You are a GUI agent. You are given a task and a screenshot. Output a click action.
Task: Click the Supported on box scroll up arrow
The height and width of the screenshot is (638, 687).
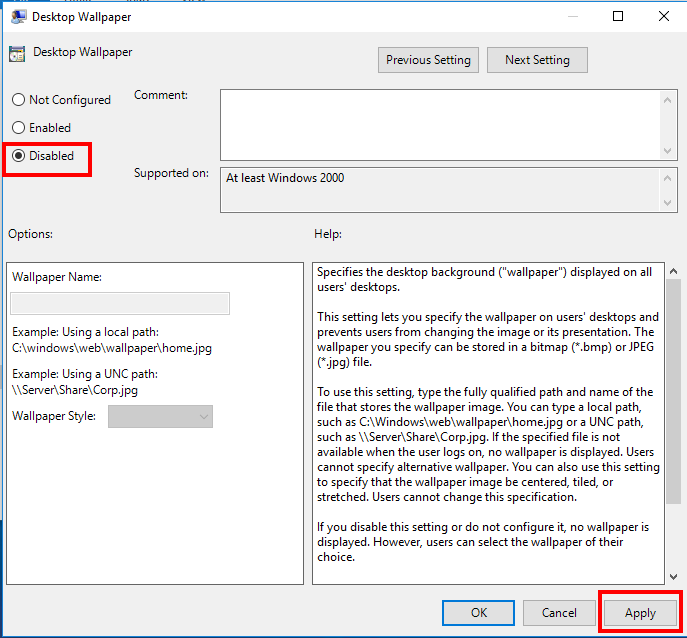pyautogui.click(x=667, y=178)
